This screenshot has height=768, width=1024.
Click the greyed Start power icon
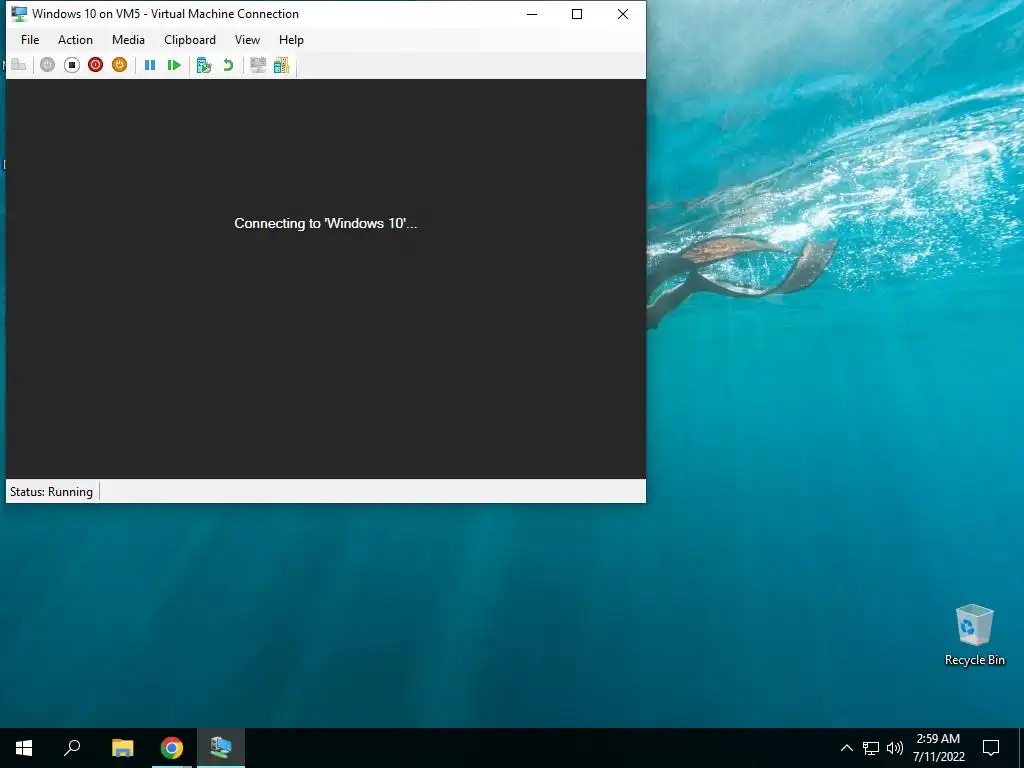click(x=48, y=65)
